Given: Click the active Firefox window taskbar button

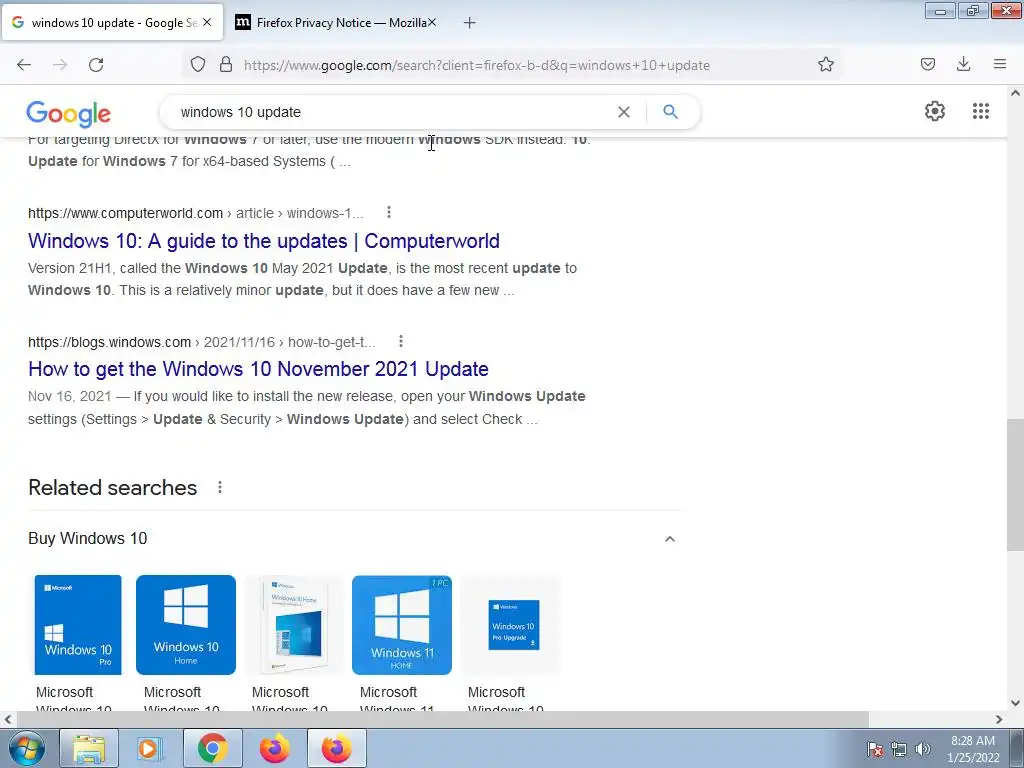Looking at the screenshot, I should click(336, 748).
